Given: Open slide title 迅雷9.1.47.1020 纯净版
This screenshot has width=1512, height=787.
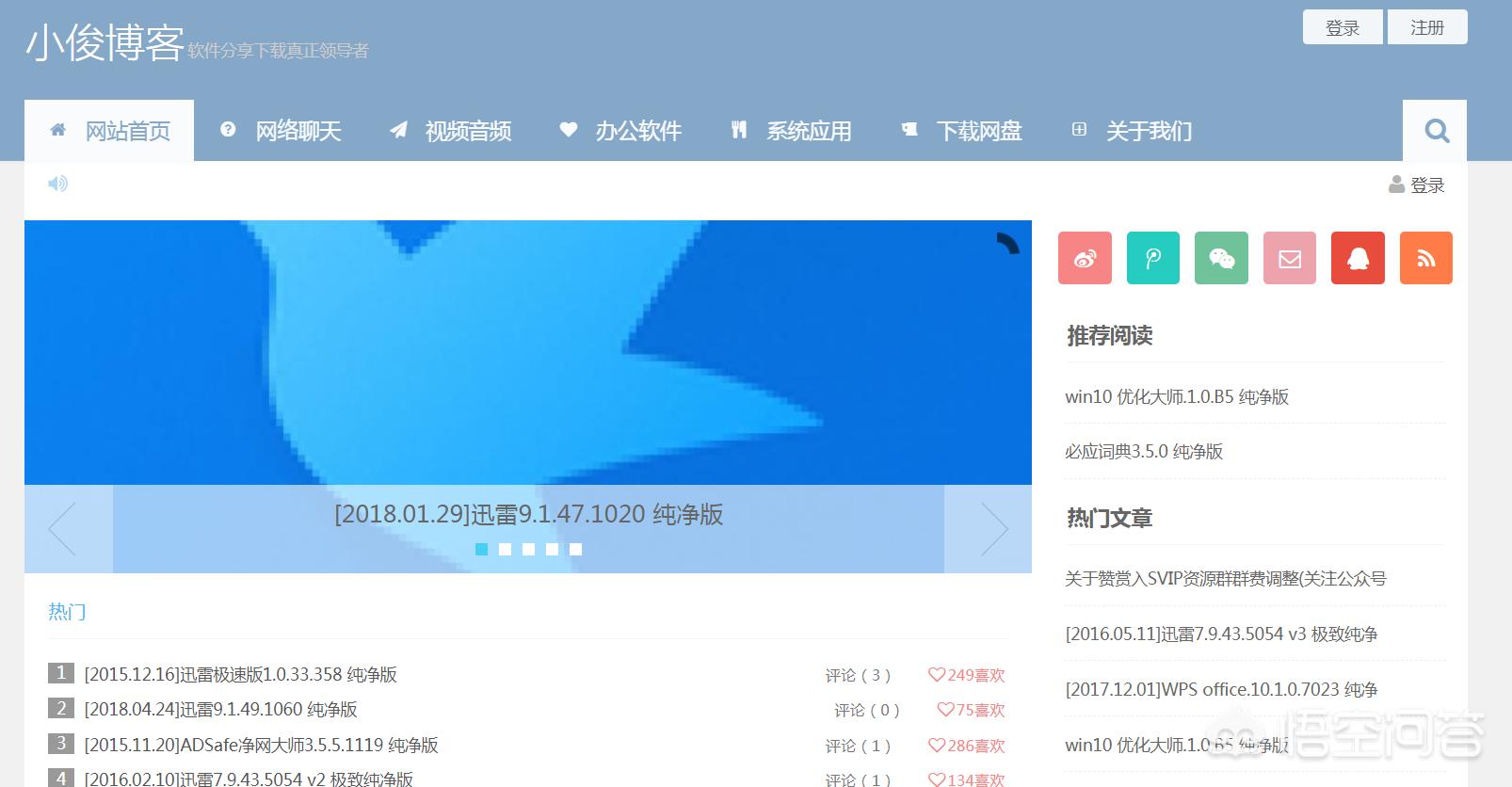Looking at the screenshot, I should 529,514.
